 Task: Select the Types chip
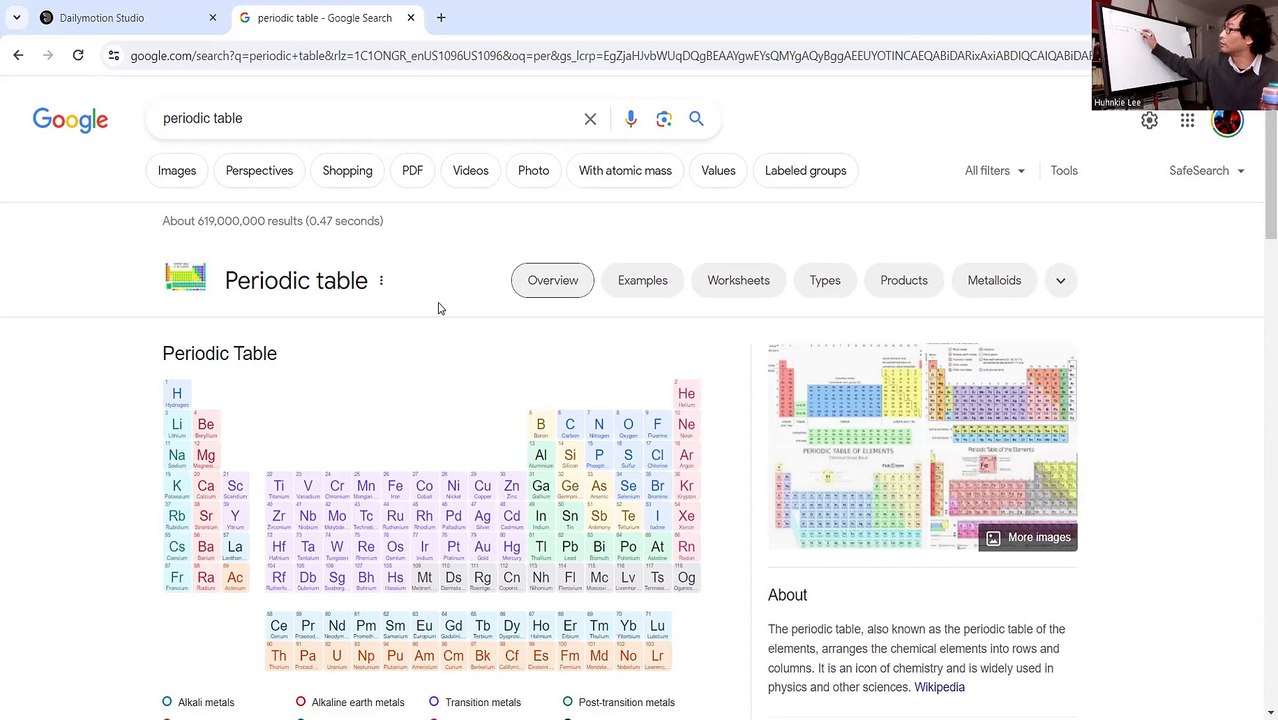point(825,280)
